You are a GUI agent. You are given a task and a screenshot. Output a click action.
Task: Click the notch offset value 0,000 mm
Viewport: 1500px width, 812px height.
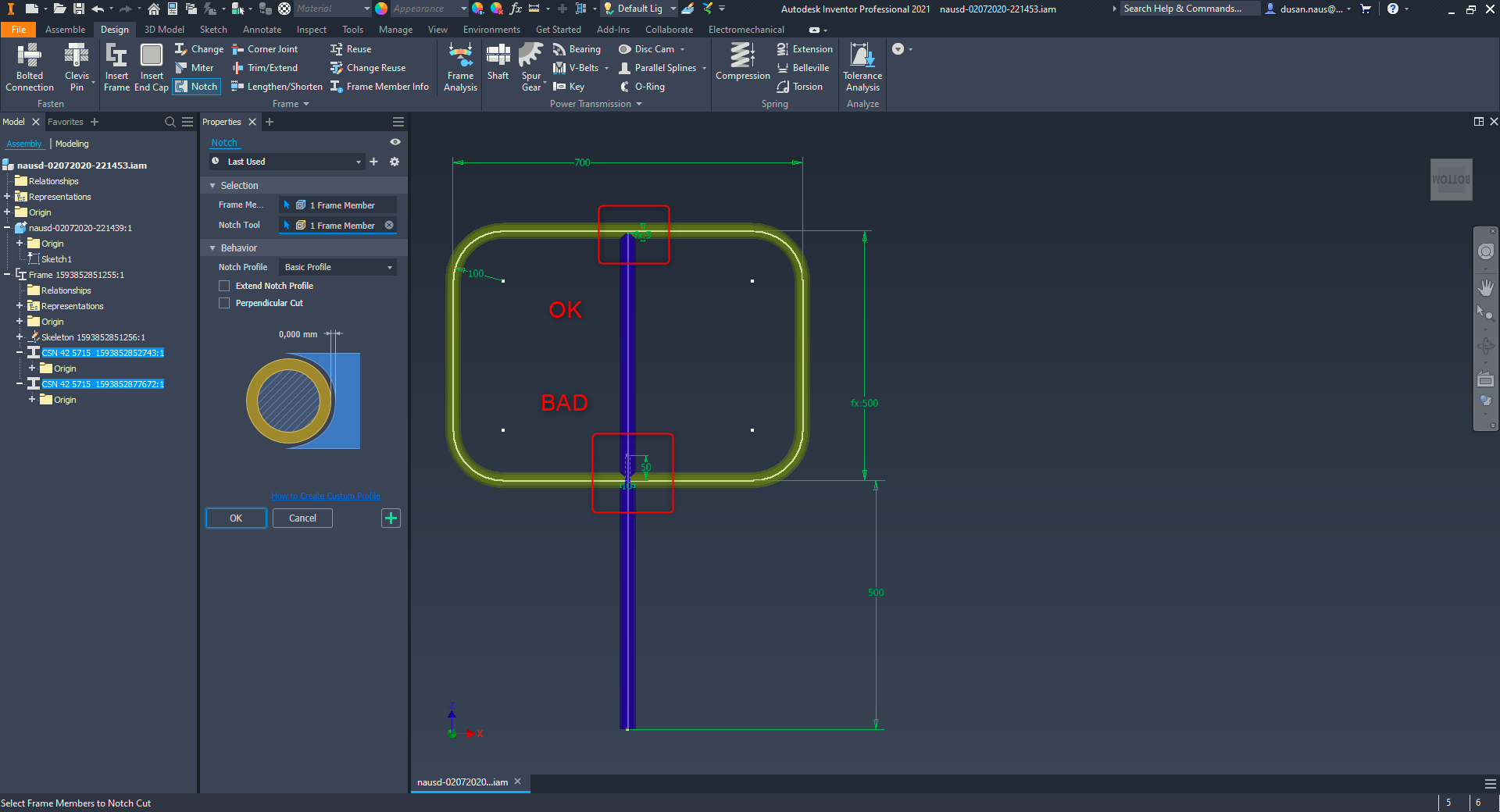pyautogui.click(x=298, y=334)
